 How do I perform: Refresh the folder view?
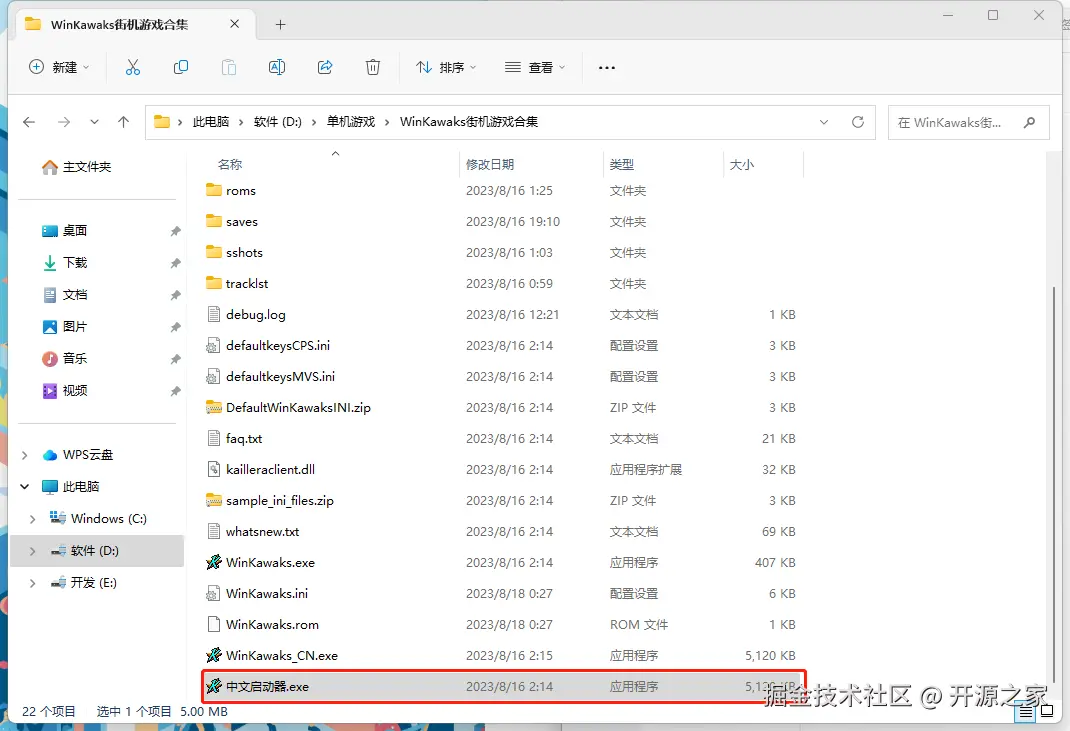point(858,121)
